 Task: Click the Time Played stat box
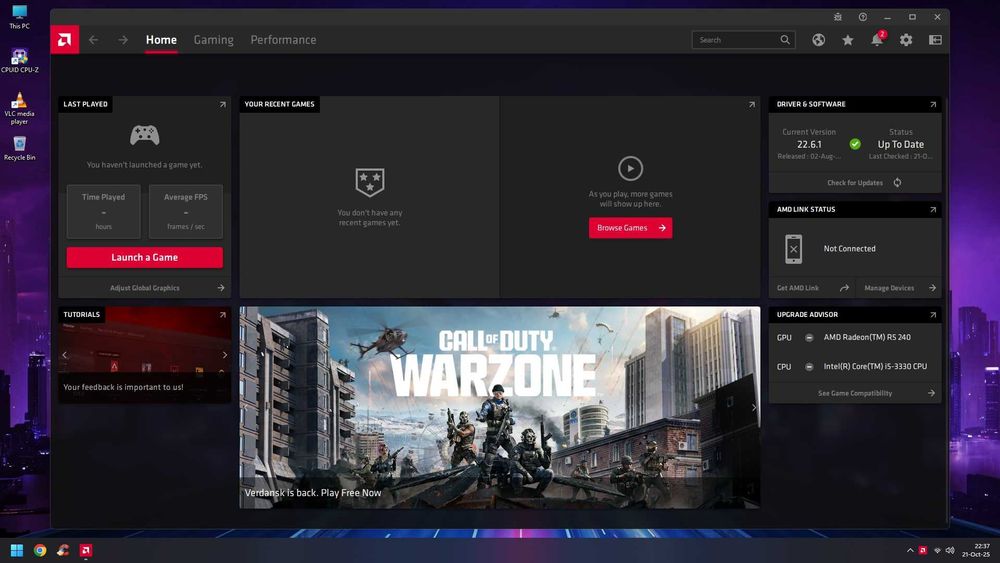[x=103, y=212]
